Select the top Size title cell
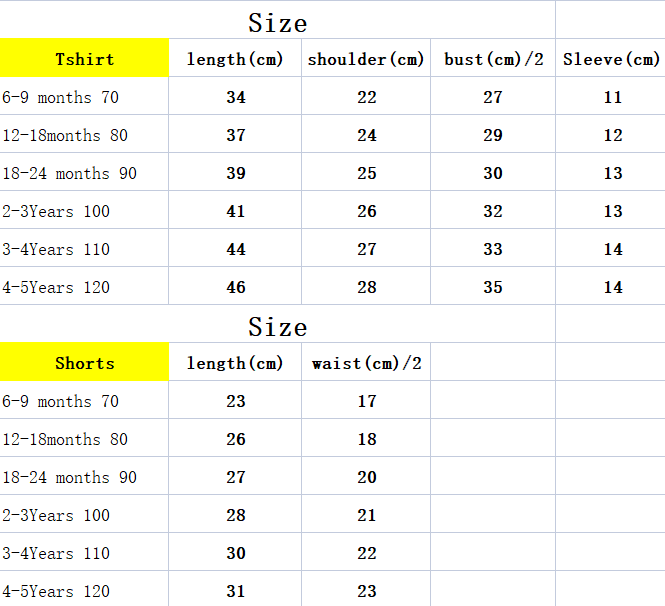The image size is (665, 606). pos(277,20)
